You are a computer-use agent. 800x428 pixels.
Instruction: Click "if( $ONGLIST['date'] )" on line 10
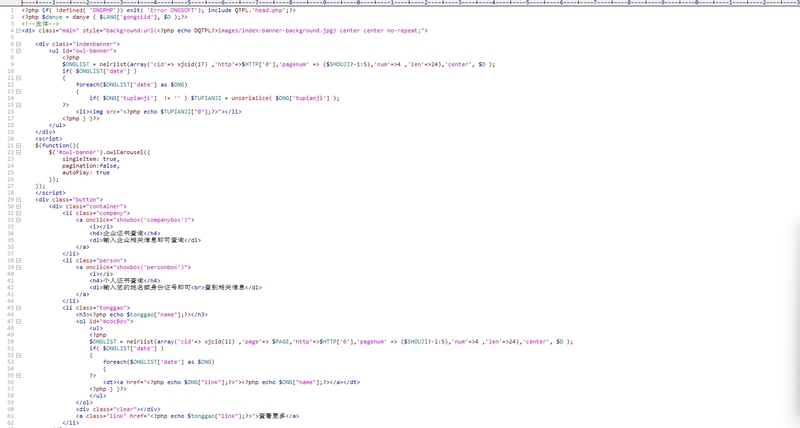coord(99,71)
